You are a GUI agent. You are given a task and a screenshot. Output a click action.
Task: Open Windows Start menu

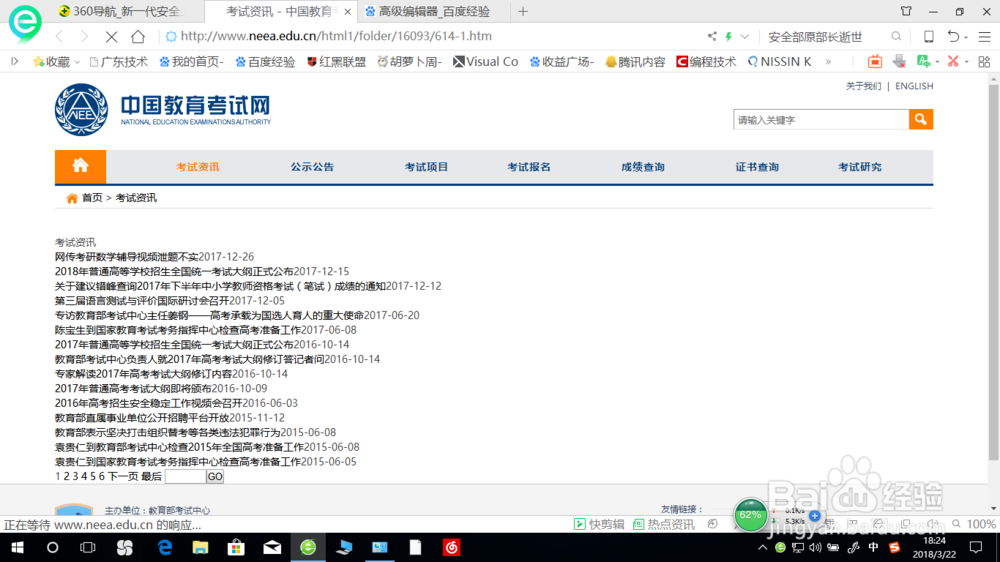pos(17,547)
